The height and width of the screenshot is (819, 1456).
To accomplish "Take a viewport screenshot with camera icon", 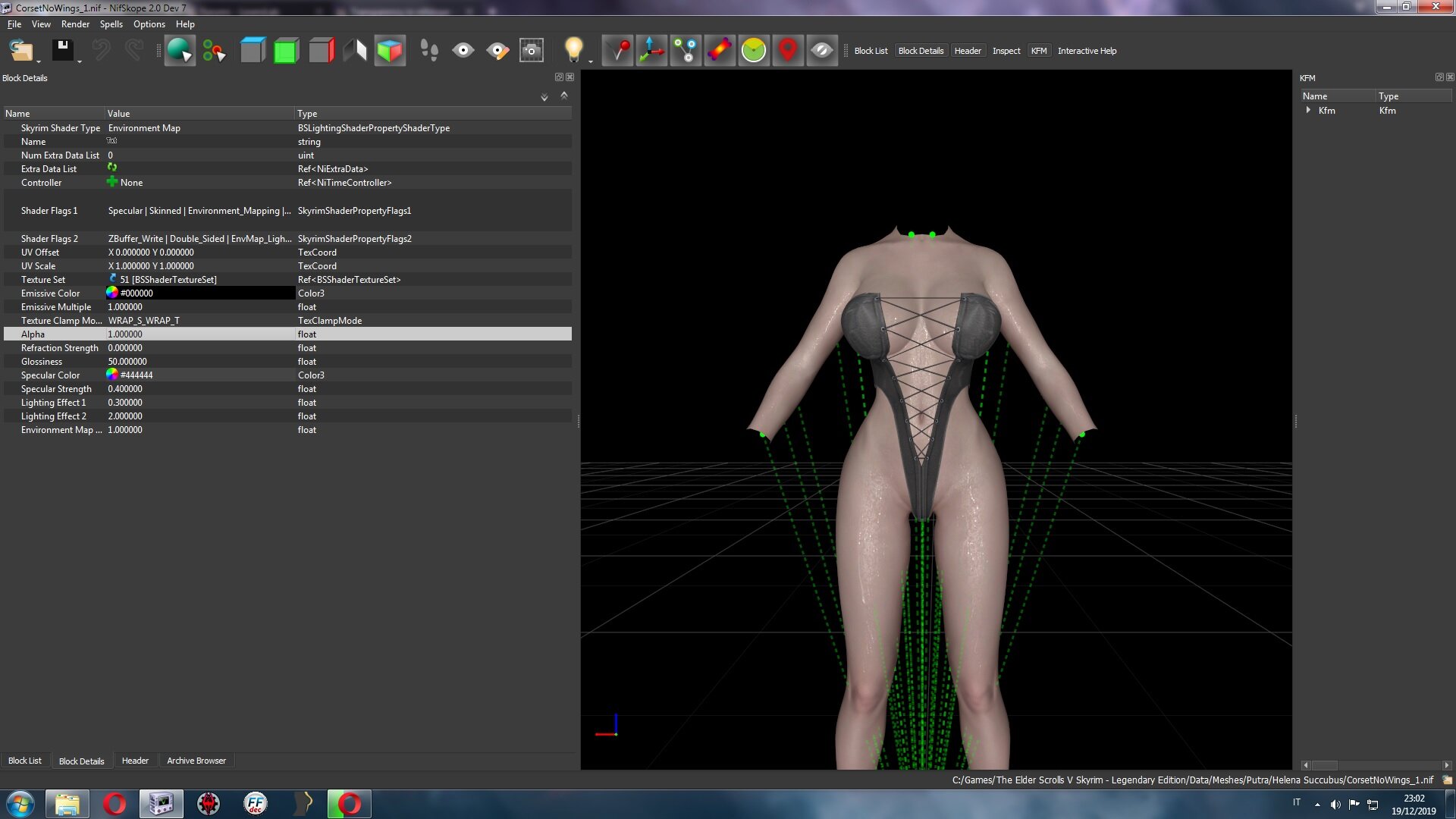I will (x=532, y=51).
